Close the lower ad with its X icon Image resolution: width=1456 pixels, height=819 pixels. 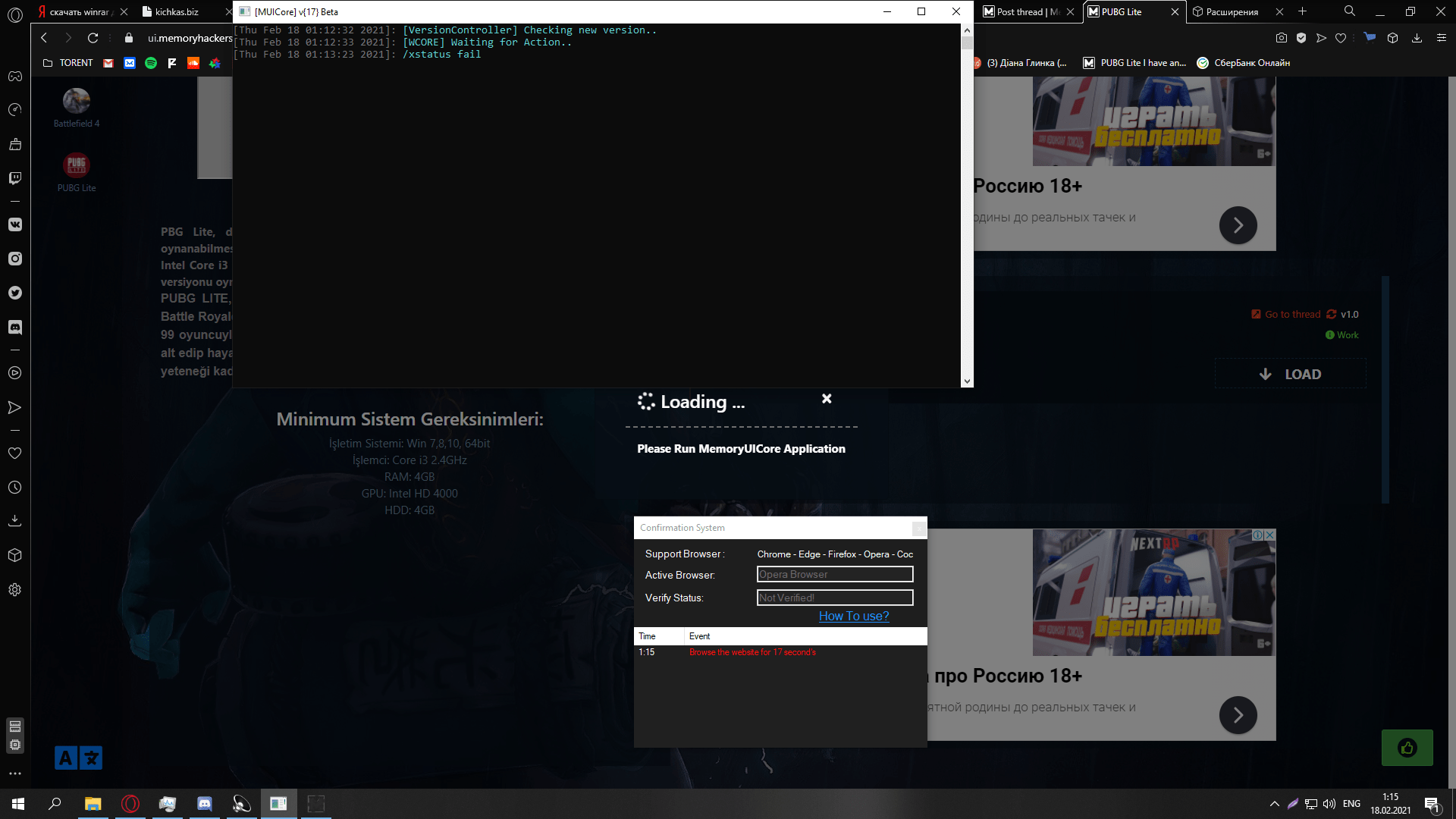click(1270, 535)
